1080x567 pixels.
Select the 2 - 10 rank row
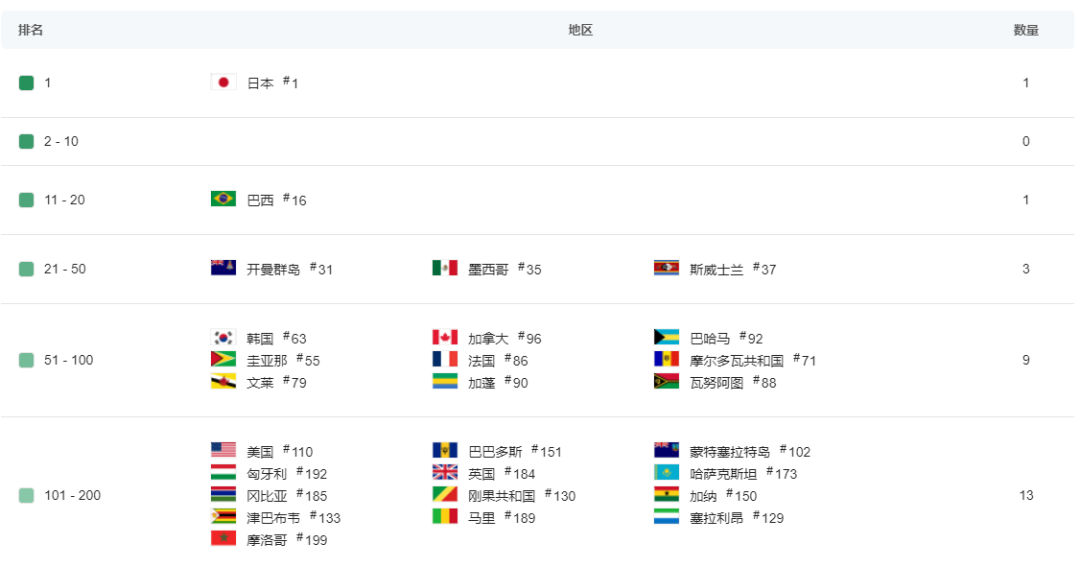(x=537, y=141)
